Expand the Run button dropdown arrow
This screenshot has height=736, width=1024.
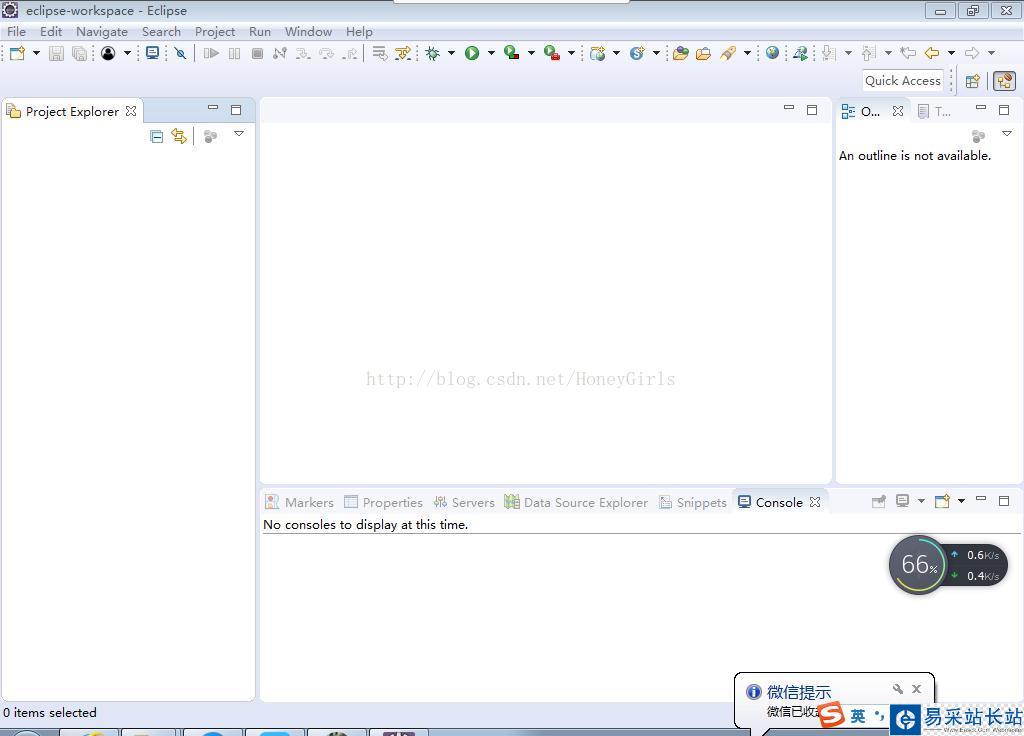click(x=491, y=53)
